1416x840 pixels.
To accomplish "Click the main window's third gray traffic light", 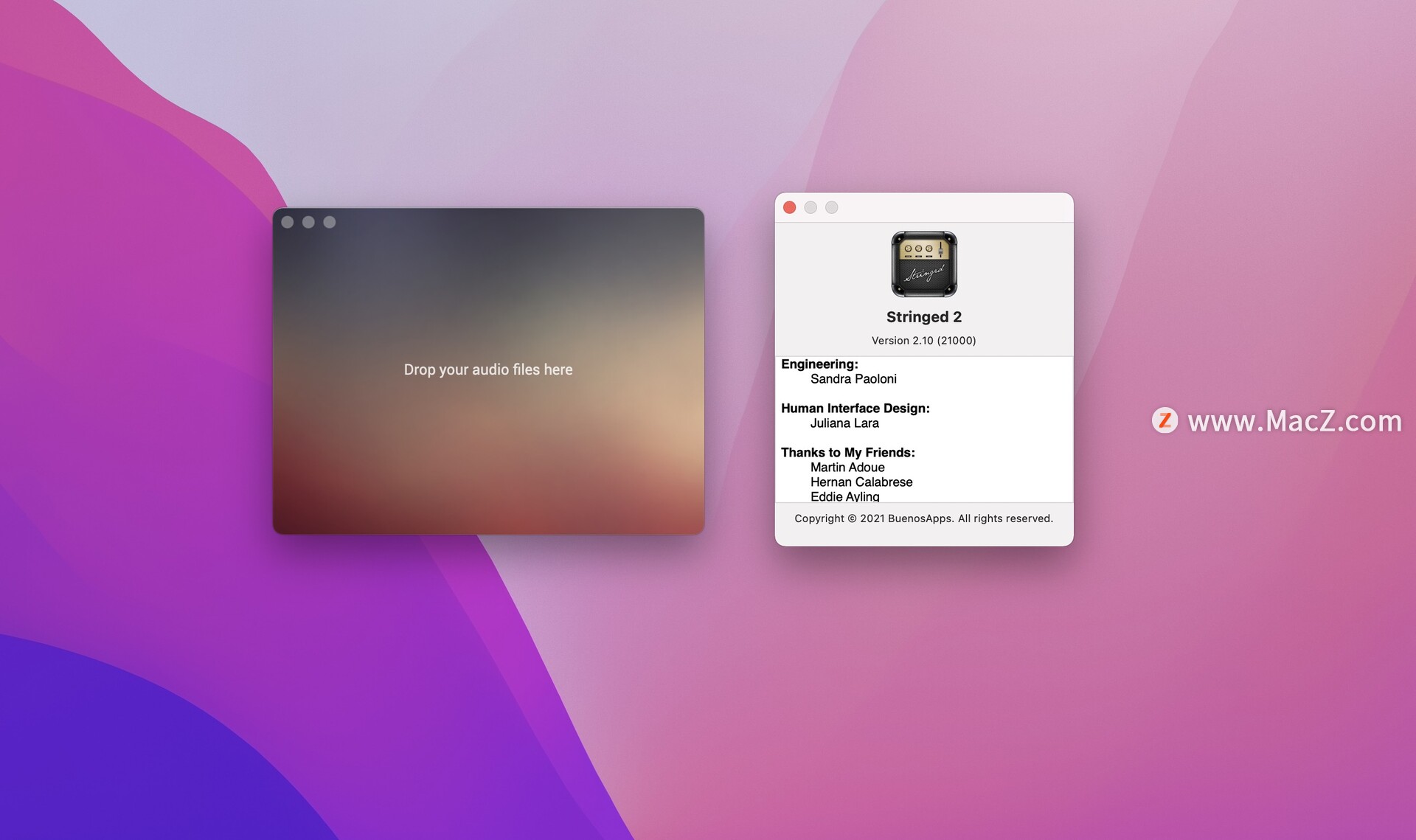I will point(330,222).
